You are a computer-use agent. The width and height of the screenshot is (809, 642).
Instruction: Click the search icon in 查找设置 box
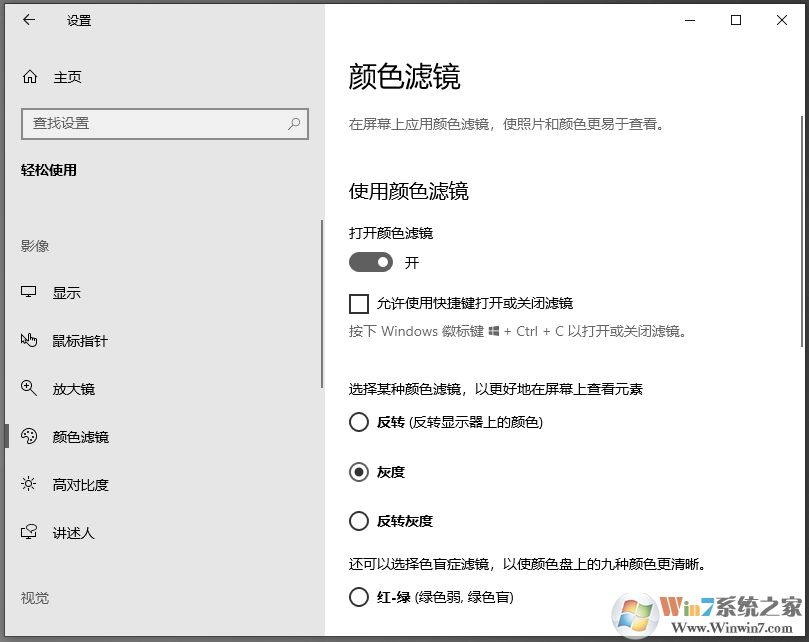tap(293, 124)
